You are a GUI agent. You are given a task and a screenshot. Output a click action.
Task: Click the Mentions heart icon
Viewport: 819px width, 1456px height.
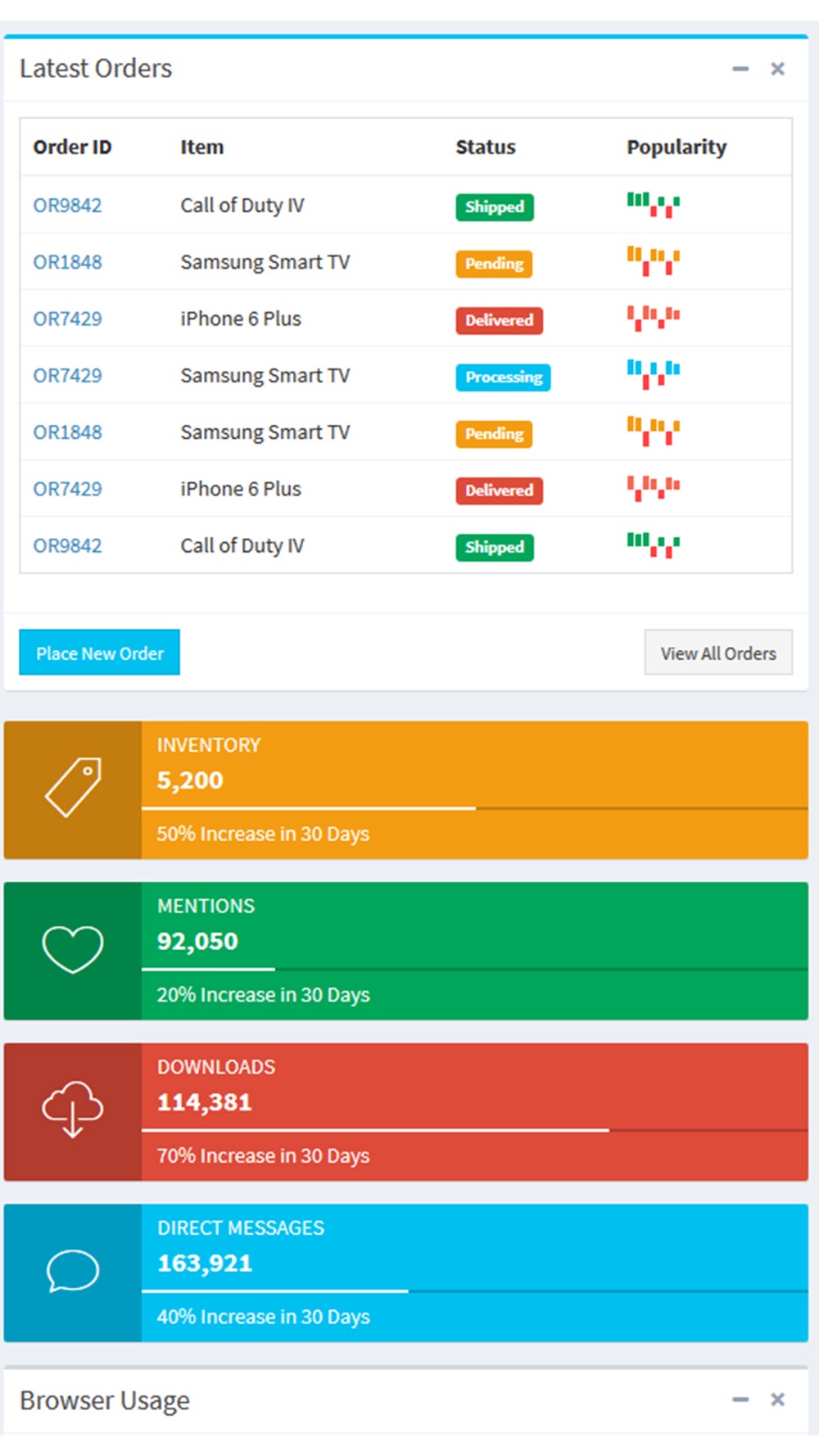pyautogui.click(x=73, y=949)
